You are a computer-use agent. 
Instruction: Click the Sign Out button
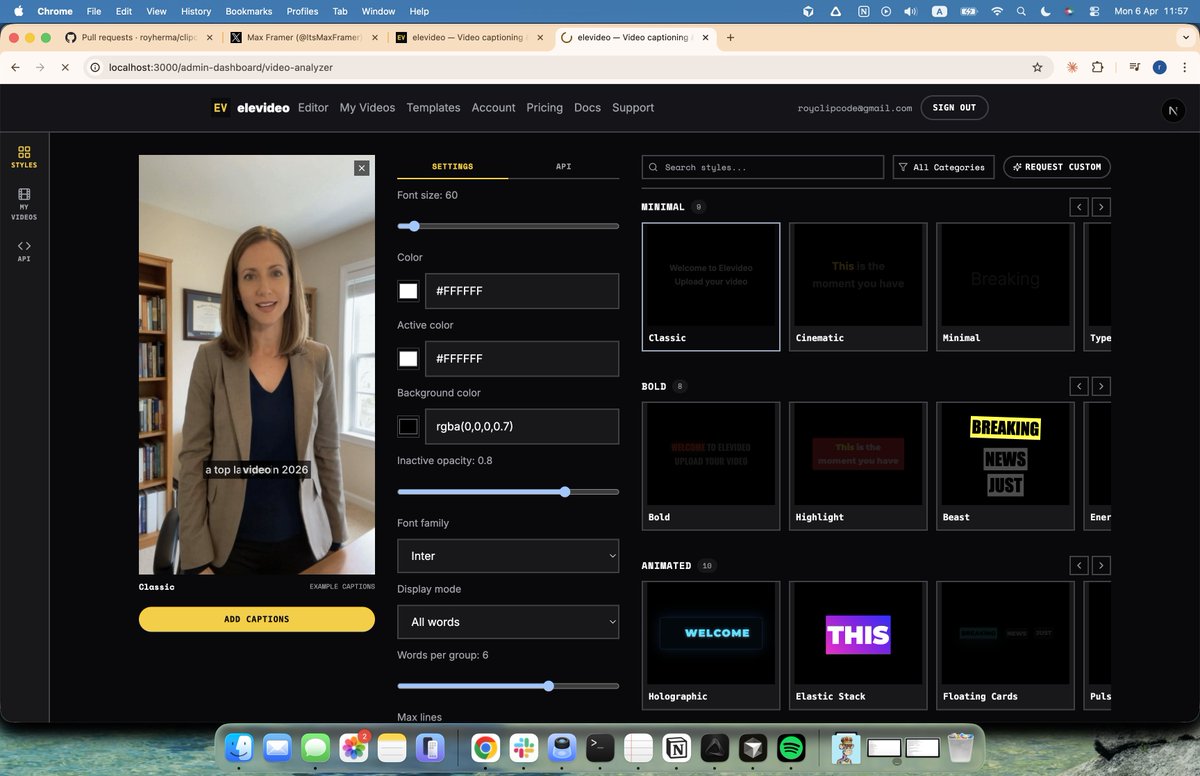click(954, 107)
